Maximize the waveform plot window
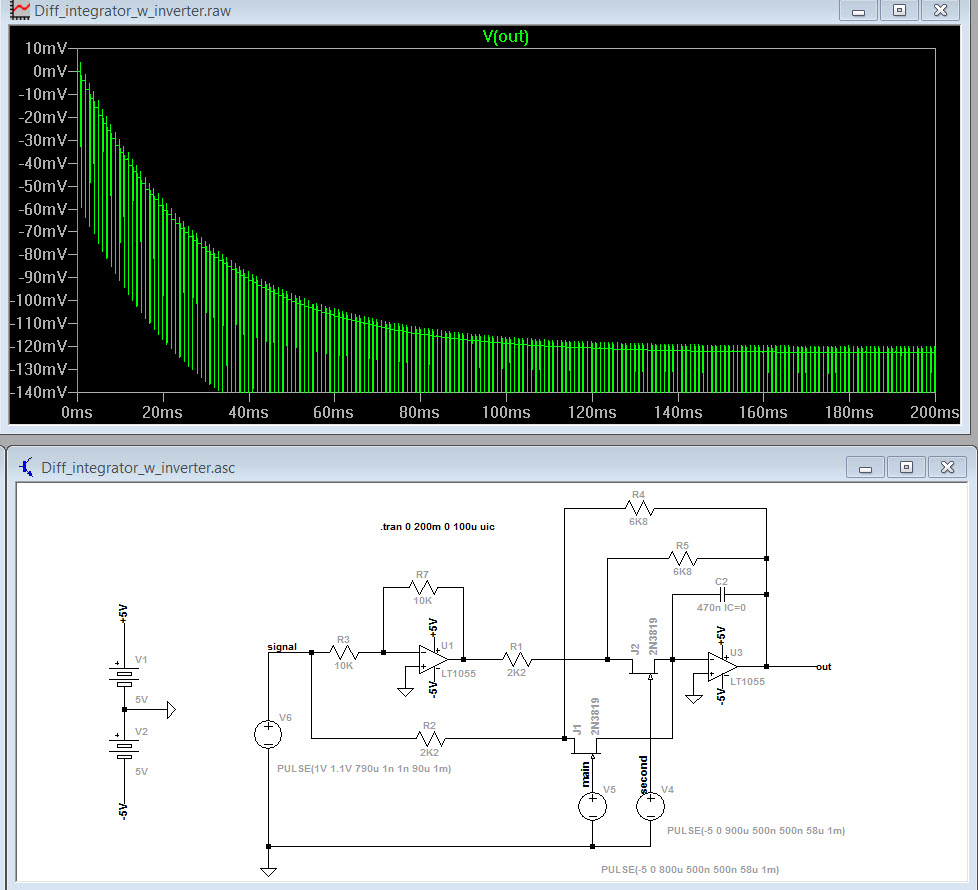The height and width of the screenshot is (890, 978). click(899, 10)
